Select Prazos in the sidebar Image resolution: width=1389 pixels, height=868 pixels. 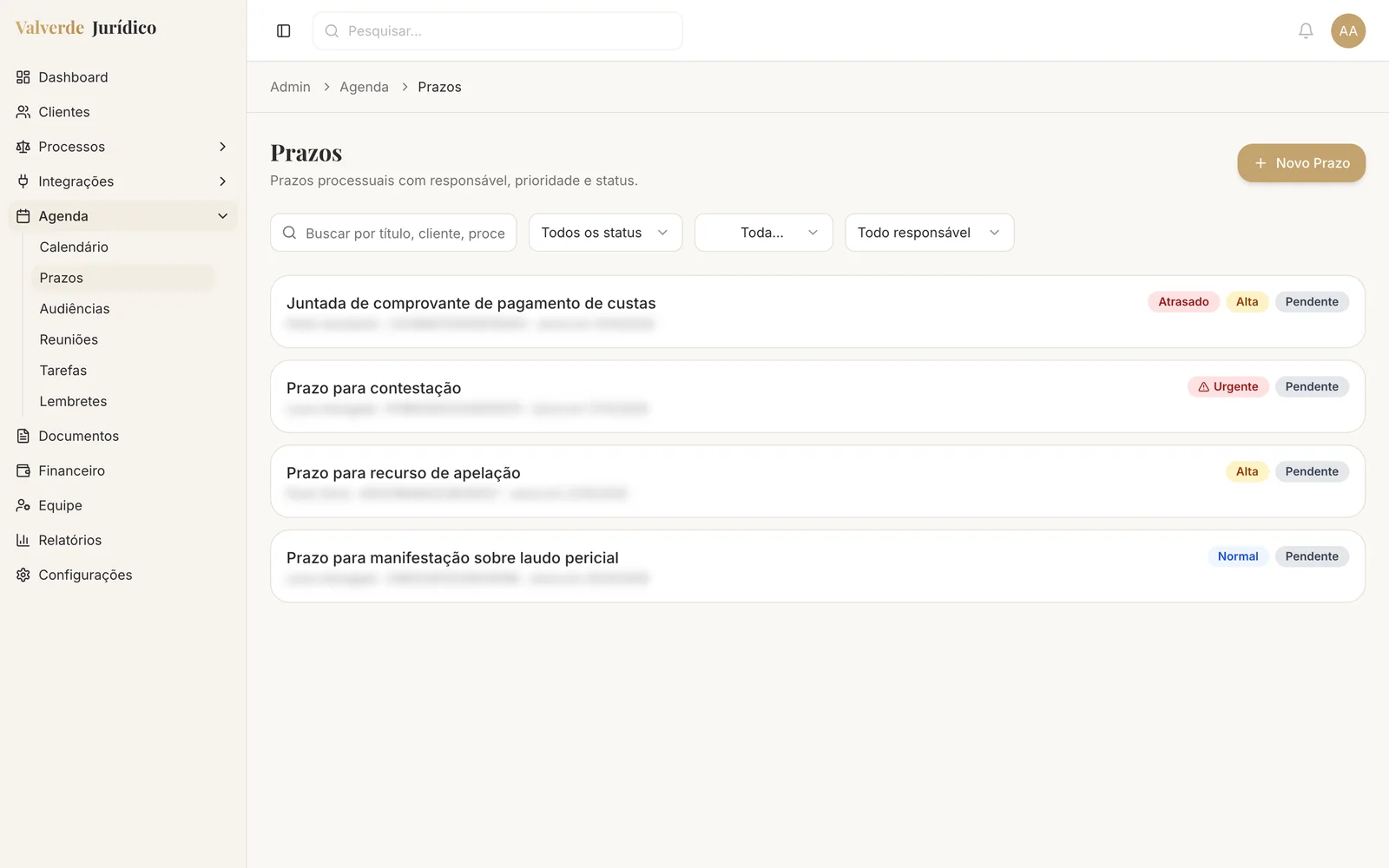coord(122,278)
